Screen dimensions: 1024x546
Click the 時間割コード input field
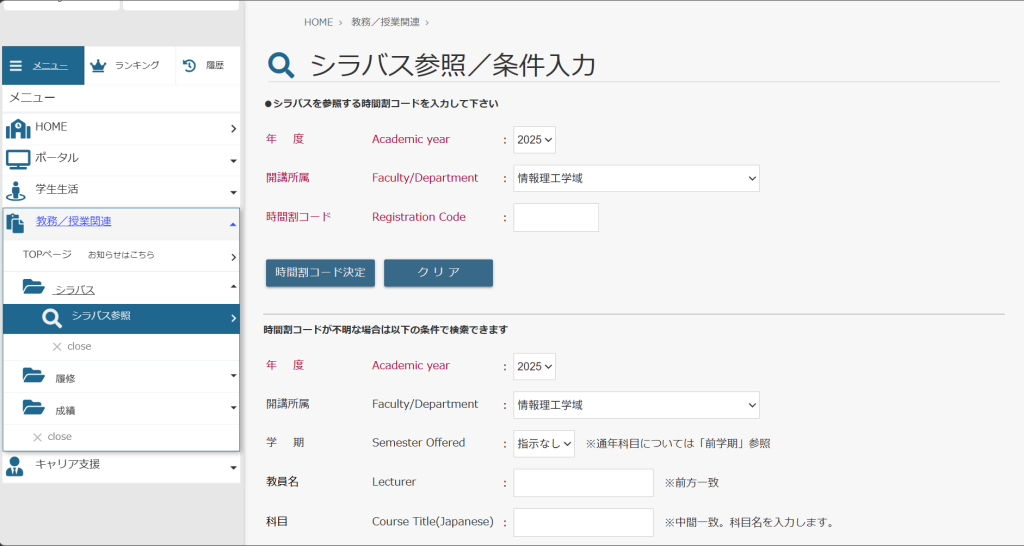tap(556, 217)
